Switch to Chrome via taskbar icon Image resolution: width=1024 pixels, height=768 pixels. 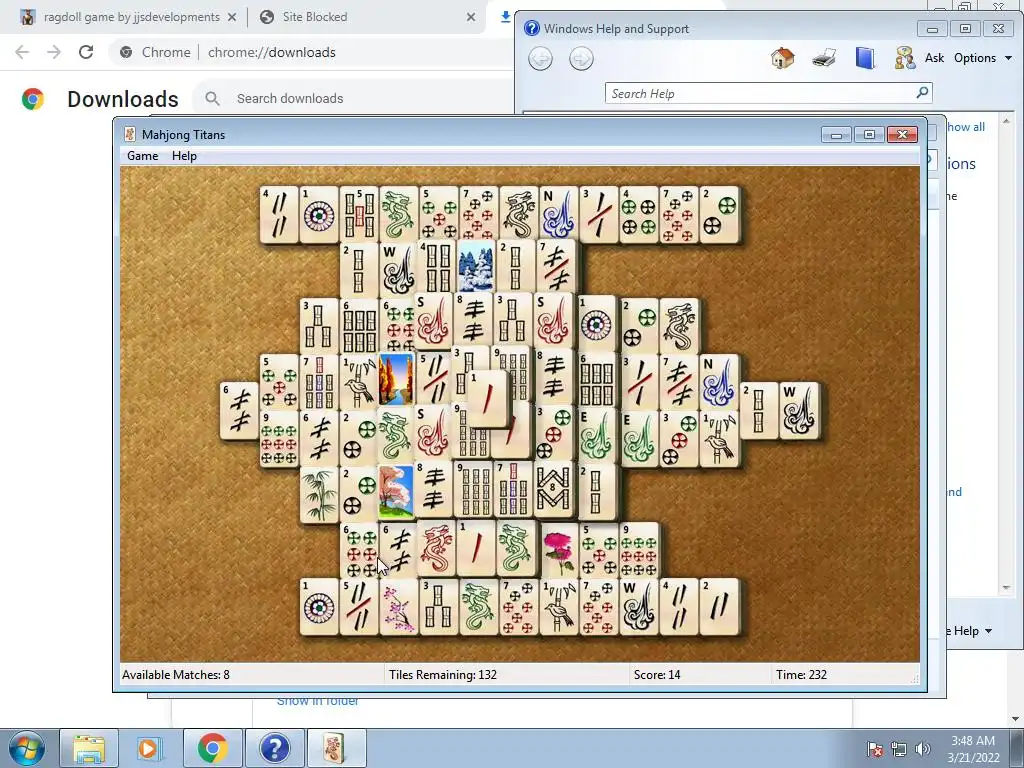pyautogui.click(x=212, y=748)
